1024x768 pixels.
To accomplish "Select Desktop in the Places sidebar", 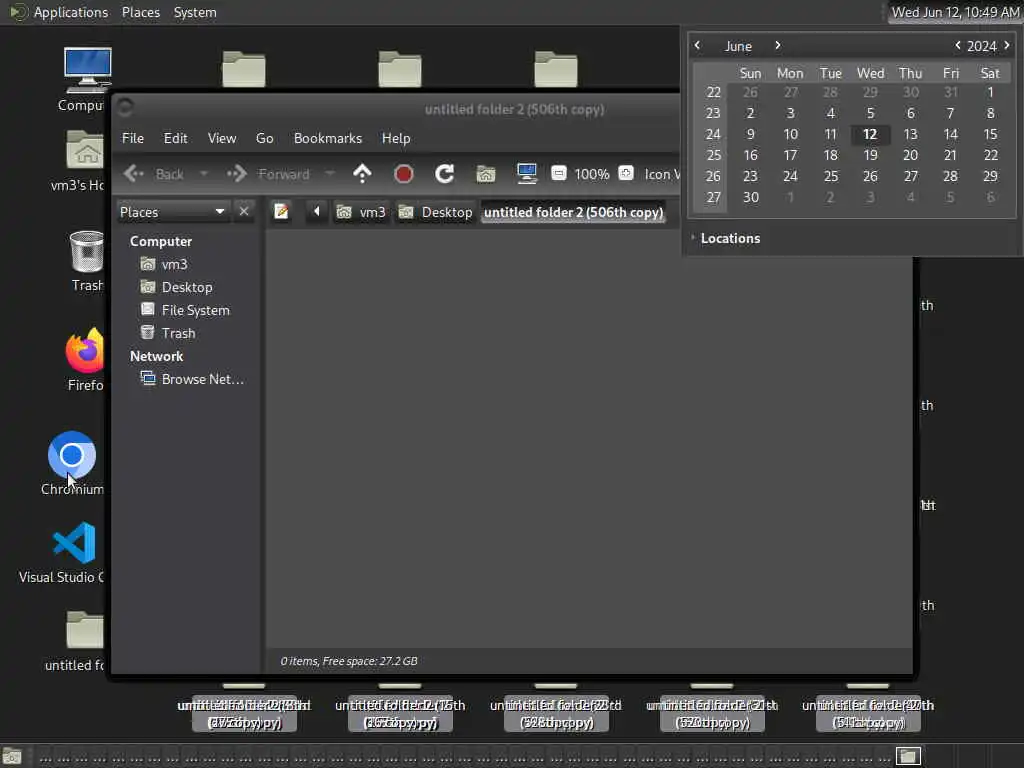I will (x=177, y=287).
